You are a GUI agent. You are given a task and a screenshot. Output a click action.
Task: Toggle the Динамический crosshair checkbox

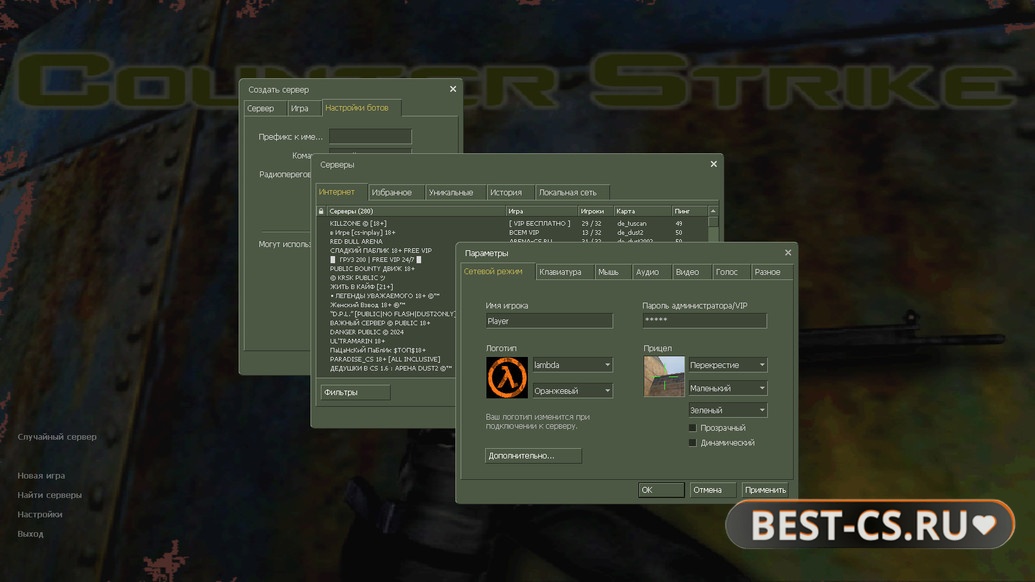[692, 443]
